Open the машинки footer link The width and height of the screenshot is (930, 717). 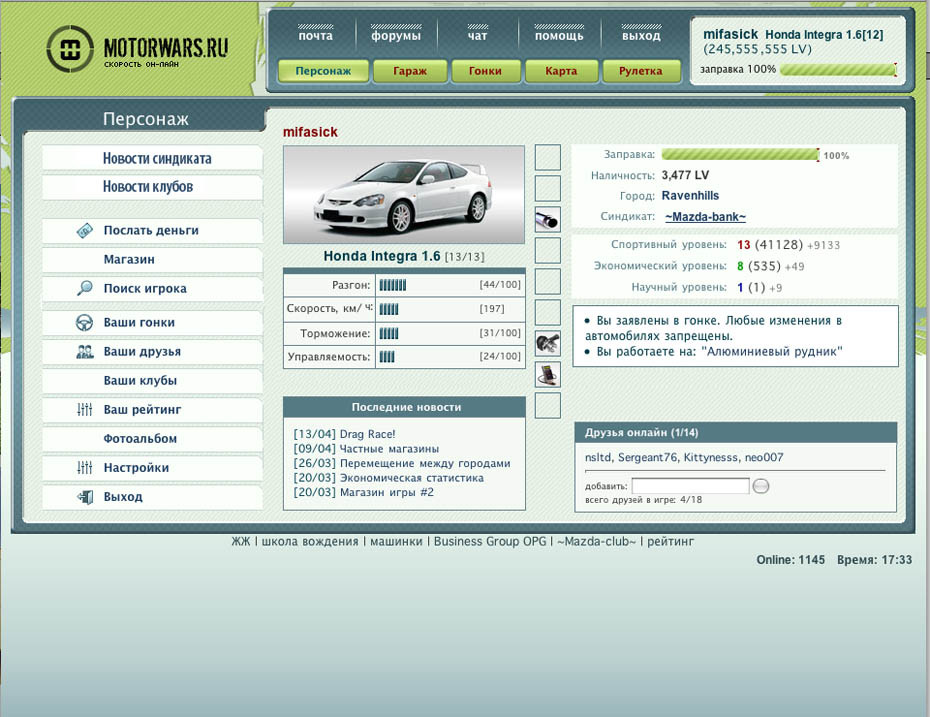pyautogui.click(x=396, y=541)
